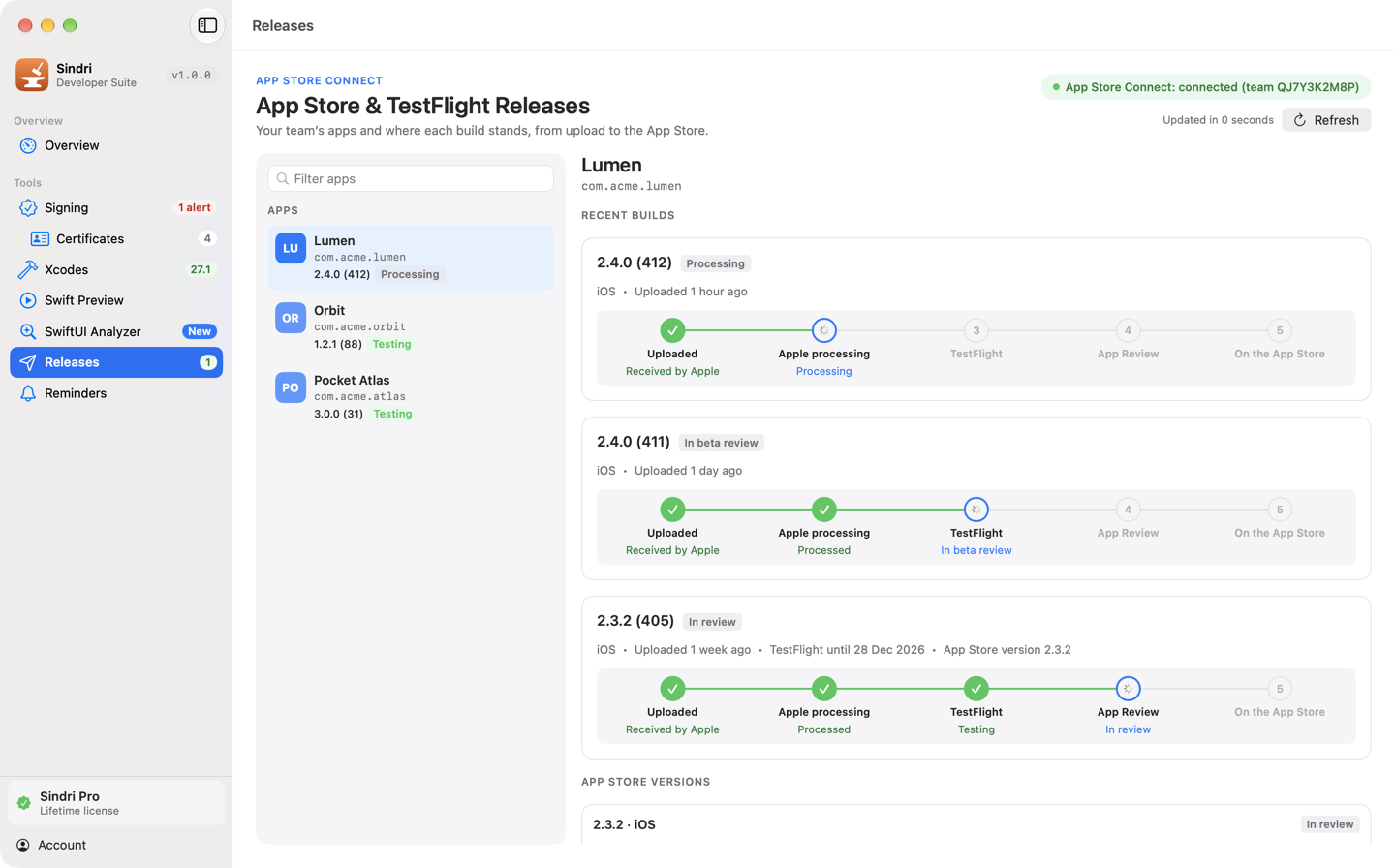Screen dimensions: 1395x868
Task: Click the App Review step circle of build 405
Action: (x=1128, y=689)
